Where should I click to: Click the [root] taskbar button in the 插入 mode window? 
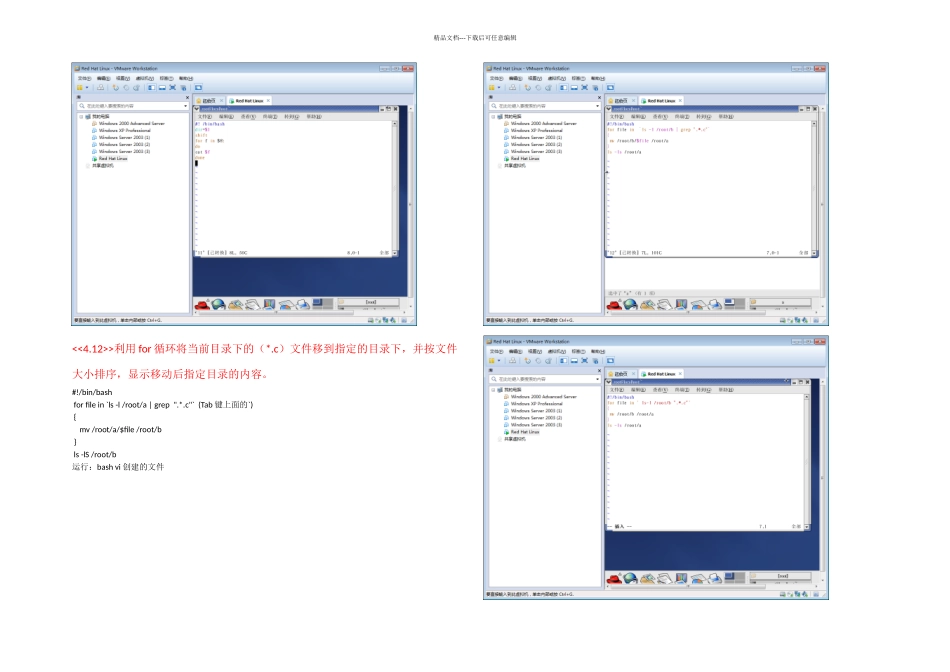tap(780, 576)
